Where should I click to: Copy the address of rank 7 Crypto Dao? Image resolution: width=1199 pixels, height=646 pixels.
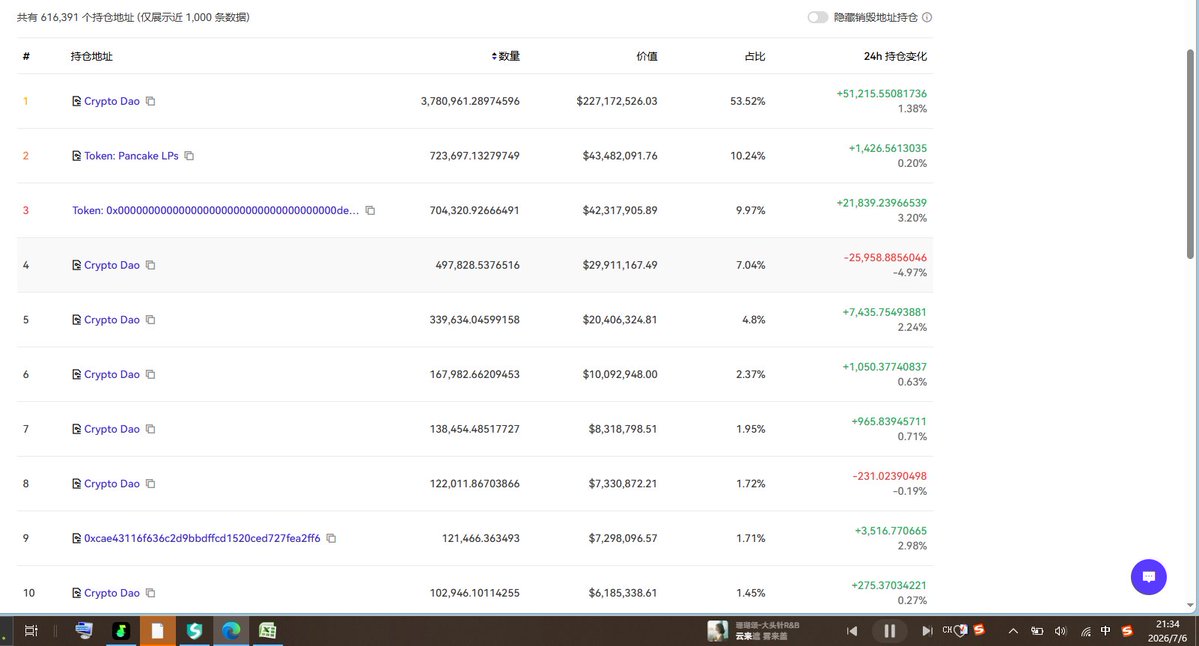point(151,429)
